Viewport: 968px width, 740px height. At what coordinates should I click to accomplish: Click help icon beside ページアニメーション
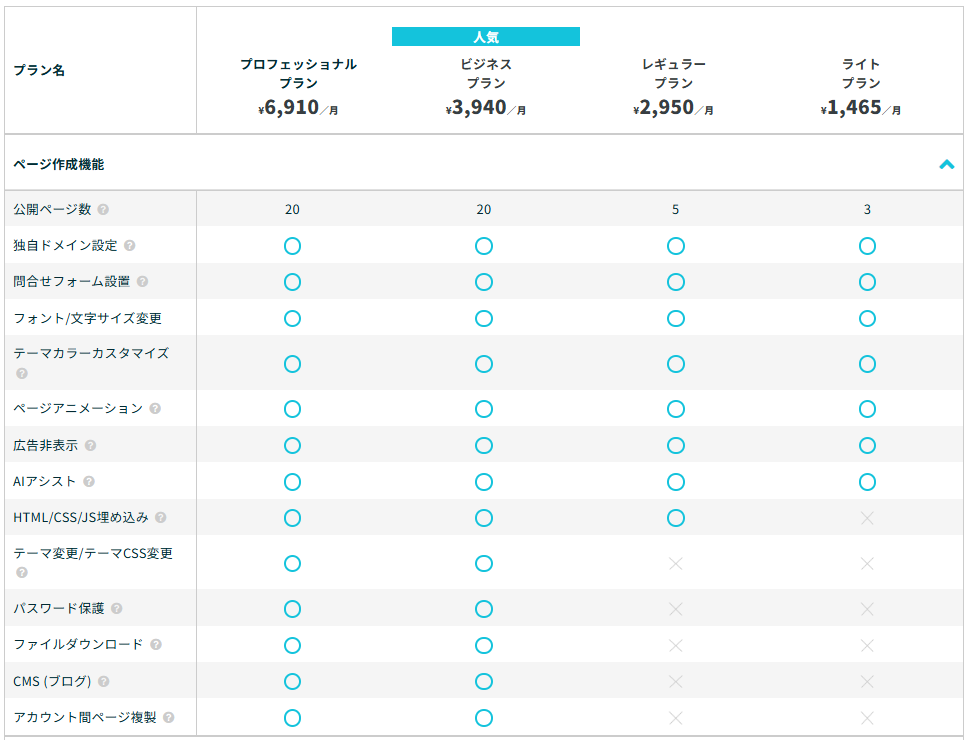coord(155,409)
